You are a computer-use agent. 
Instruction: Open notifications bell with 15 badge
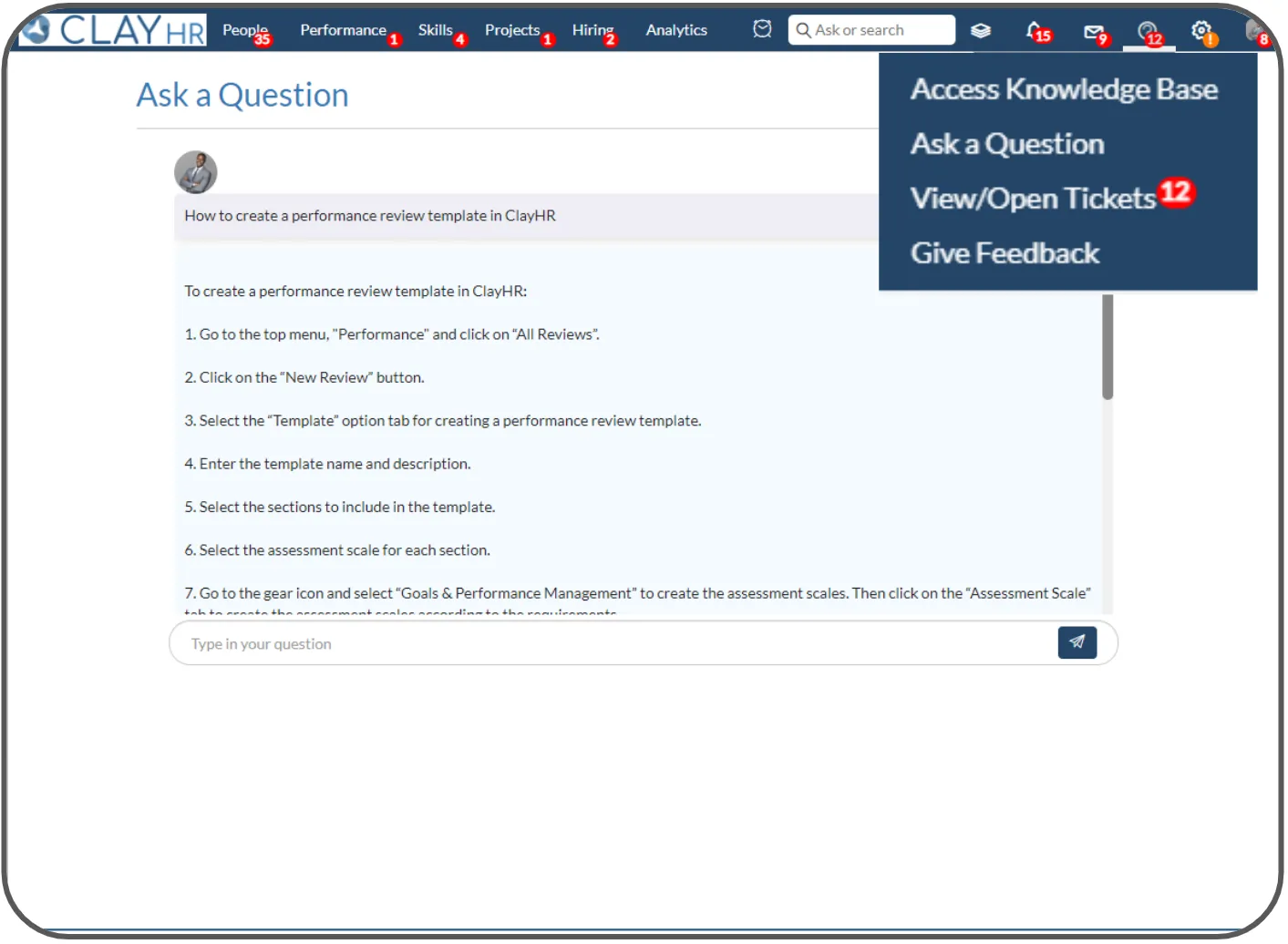(1037, 32)
